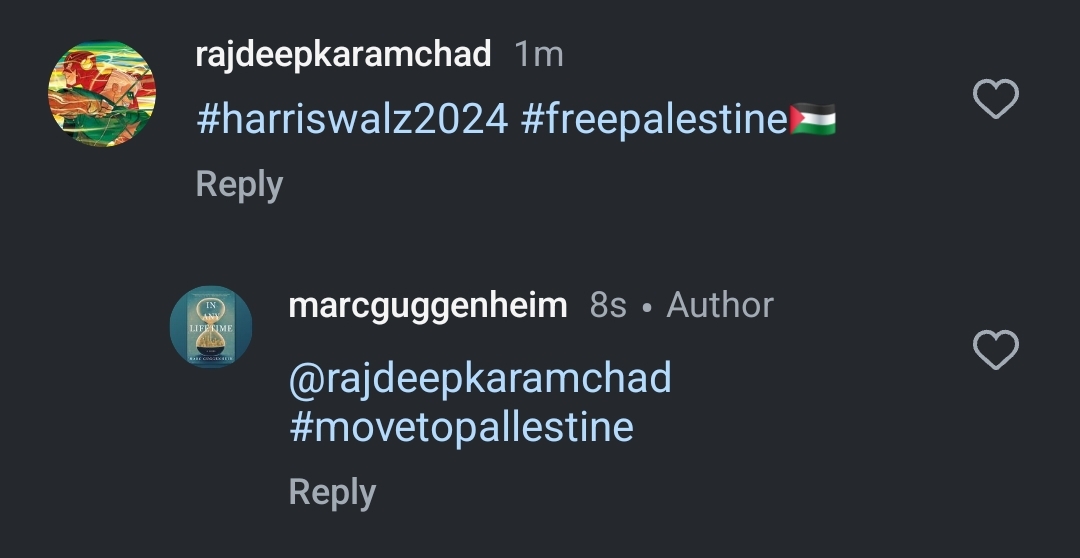This screenshot has width=1080, height=558.
Task: View the marcguggenheim username profile
Action: coord(428,305)
